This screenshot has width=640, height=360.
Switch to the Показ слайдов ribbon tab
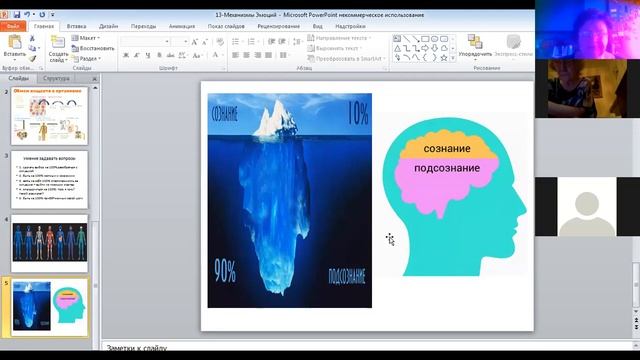pos(226,26)
